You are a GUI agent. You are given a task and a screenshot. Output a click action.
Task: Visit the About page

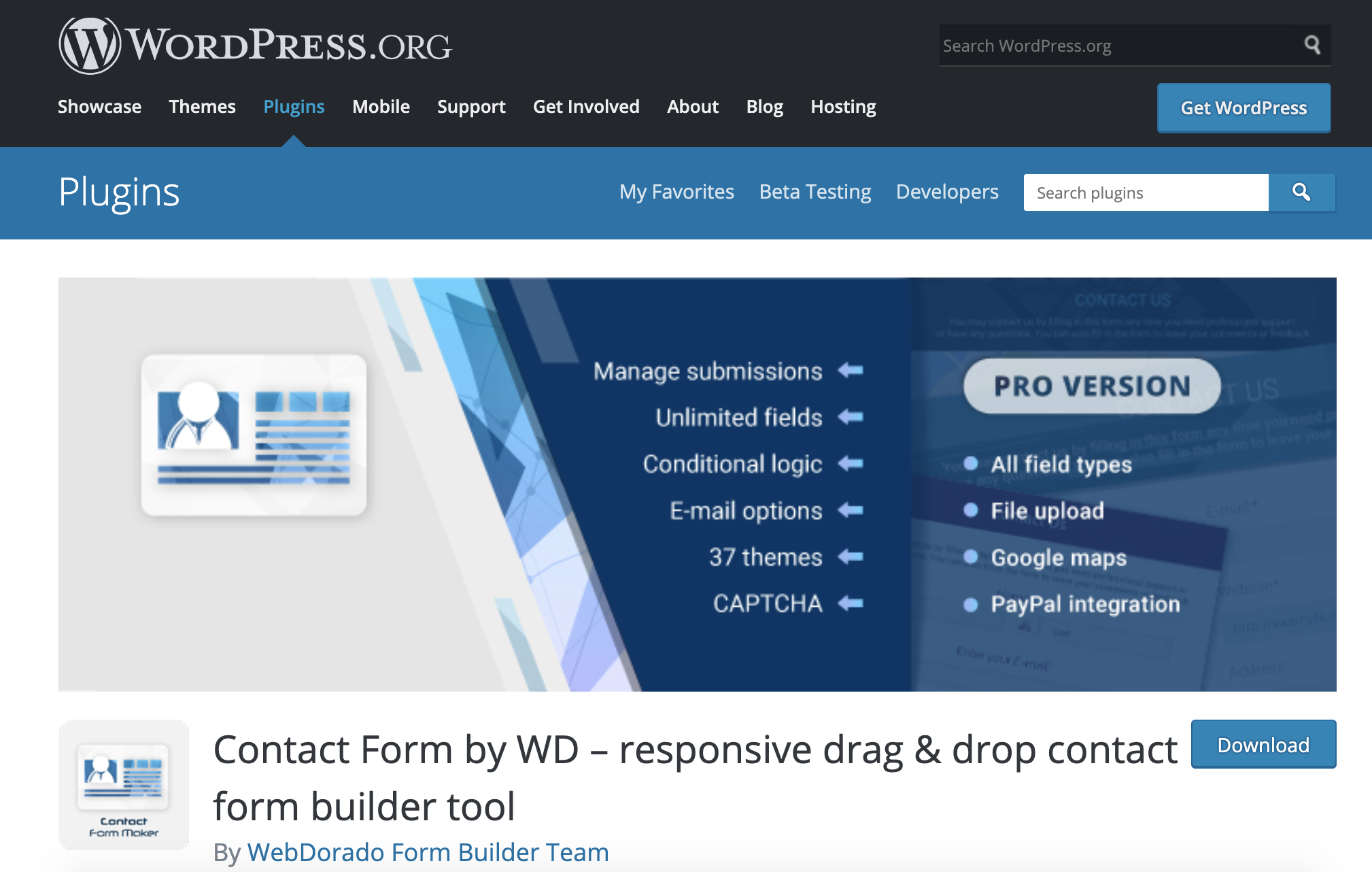click(693, 107)
